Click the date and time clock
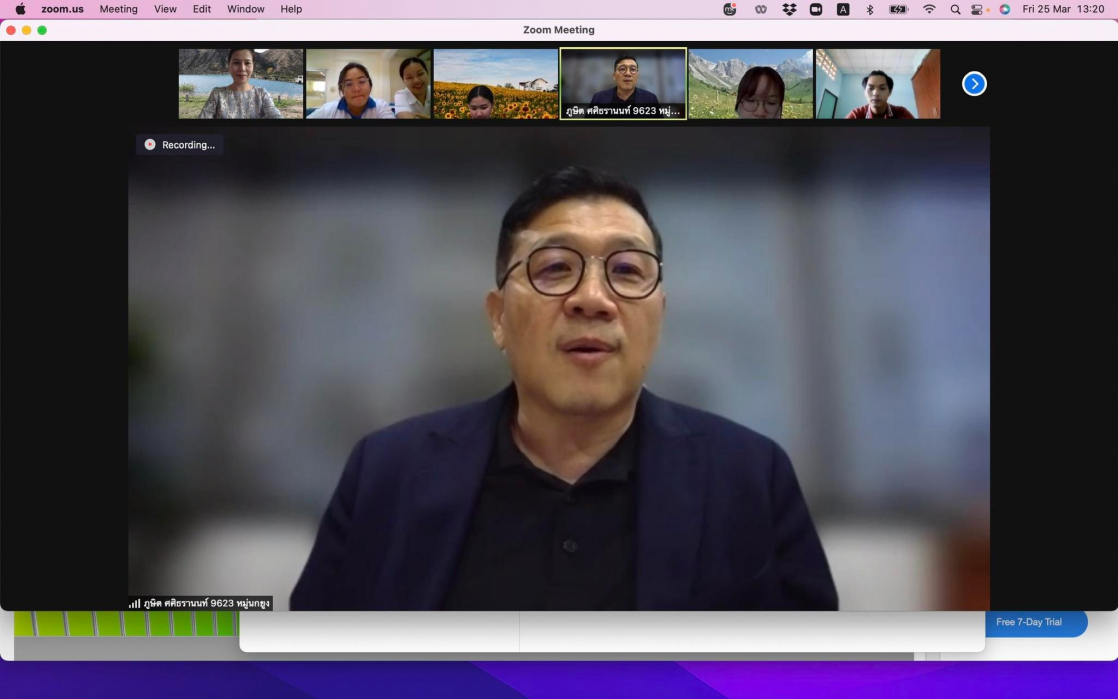Image resolution: width=1118 pixels, height=699 pixels. click(1063, 9)
